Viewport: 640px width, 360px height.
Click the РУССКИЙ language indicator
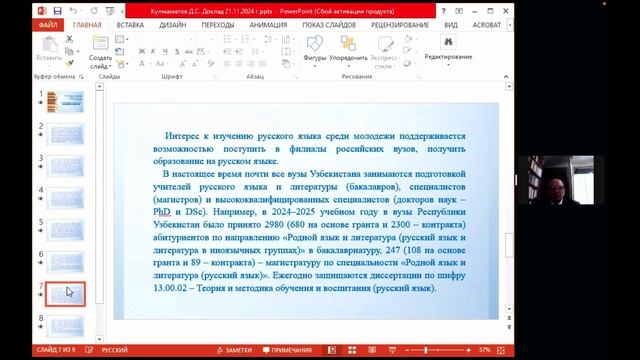tap(115, 350)
